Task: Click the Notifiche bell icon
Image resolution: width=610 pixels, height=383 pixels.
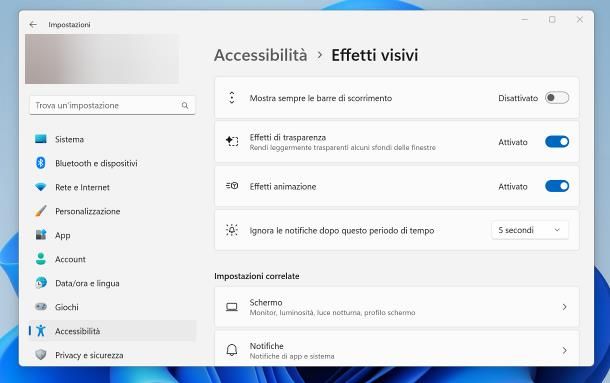Action: tap(232, 350)
